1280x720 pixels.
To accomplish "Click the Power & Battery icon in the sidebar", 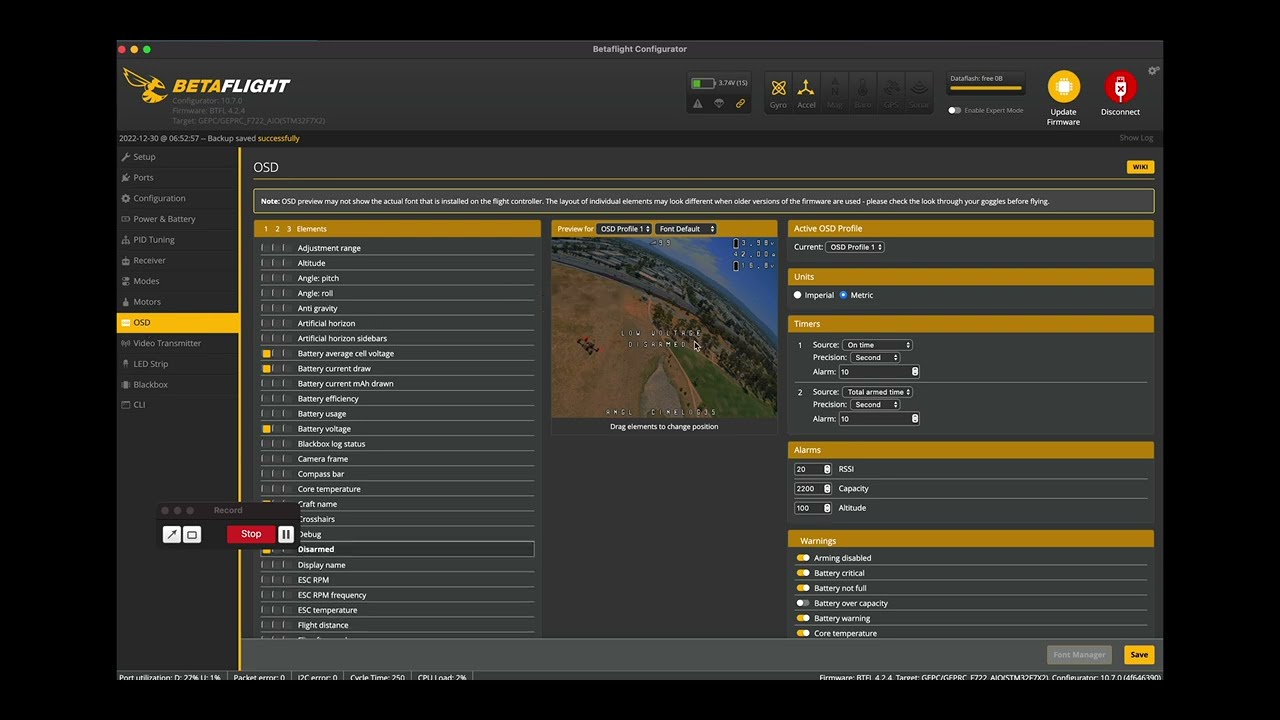I will coord(126,219).
